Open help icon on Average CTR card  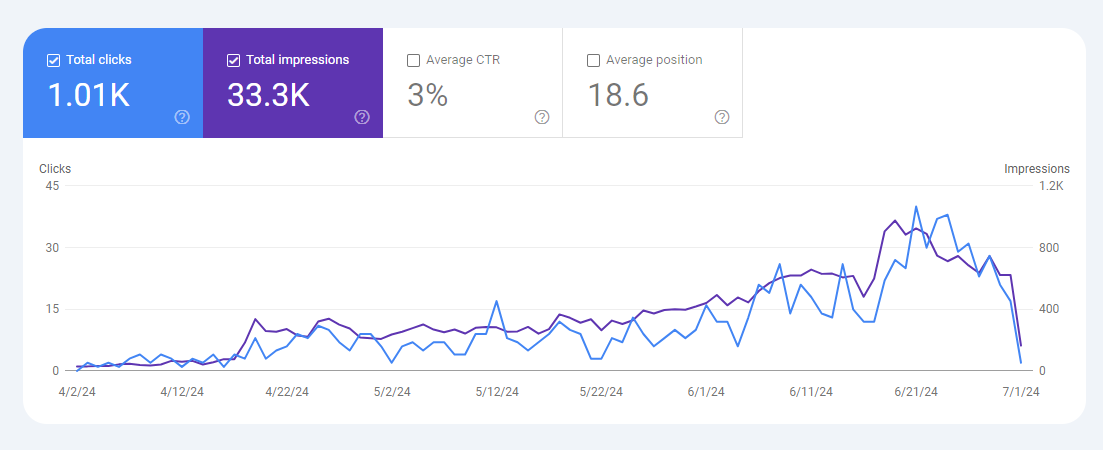(542, 117)
